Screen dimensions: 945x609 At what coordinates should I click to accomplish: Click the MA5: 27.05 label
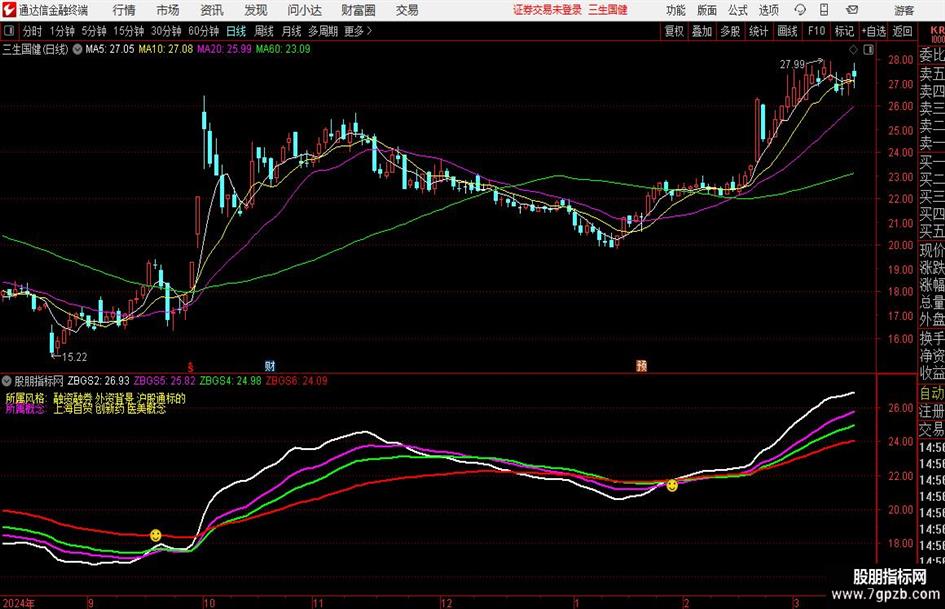coord(110,49)
